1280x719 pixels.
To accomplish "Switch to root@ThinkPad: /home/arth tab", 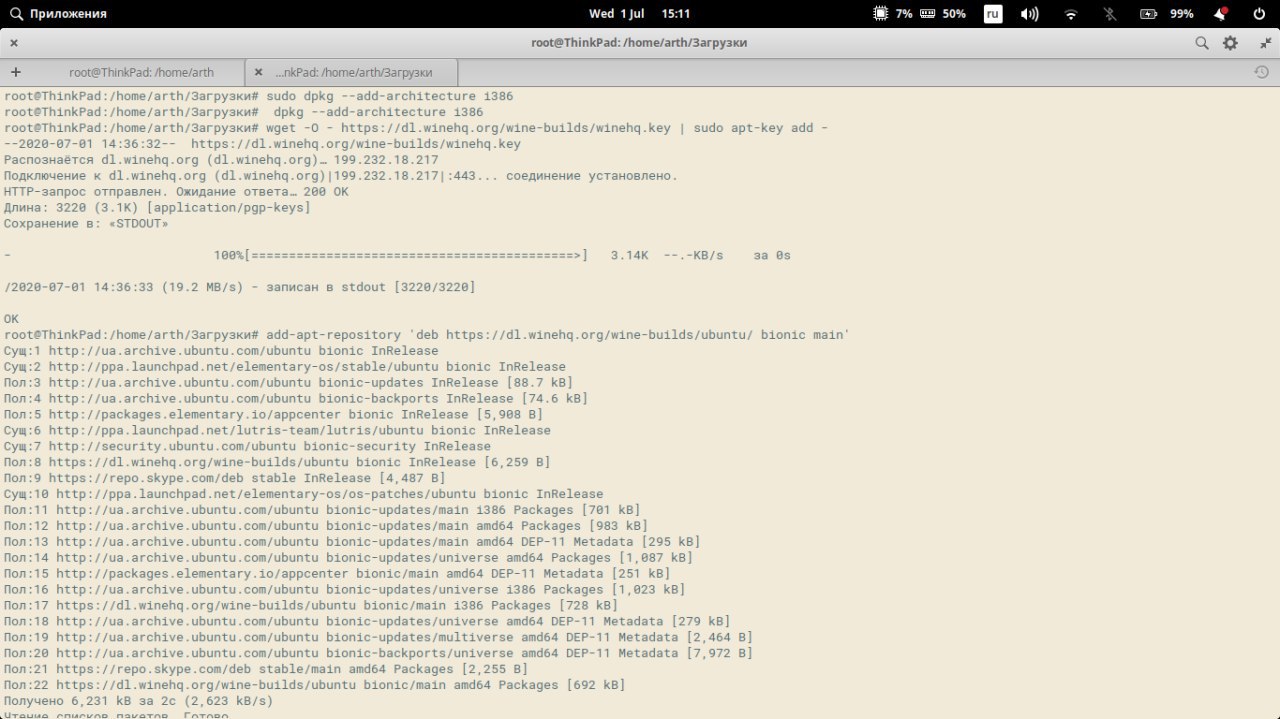I will 141,72.
